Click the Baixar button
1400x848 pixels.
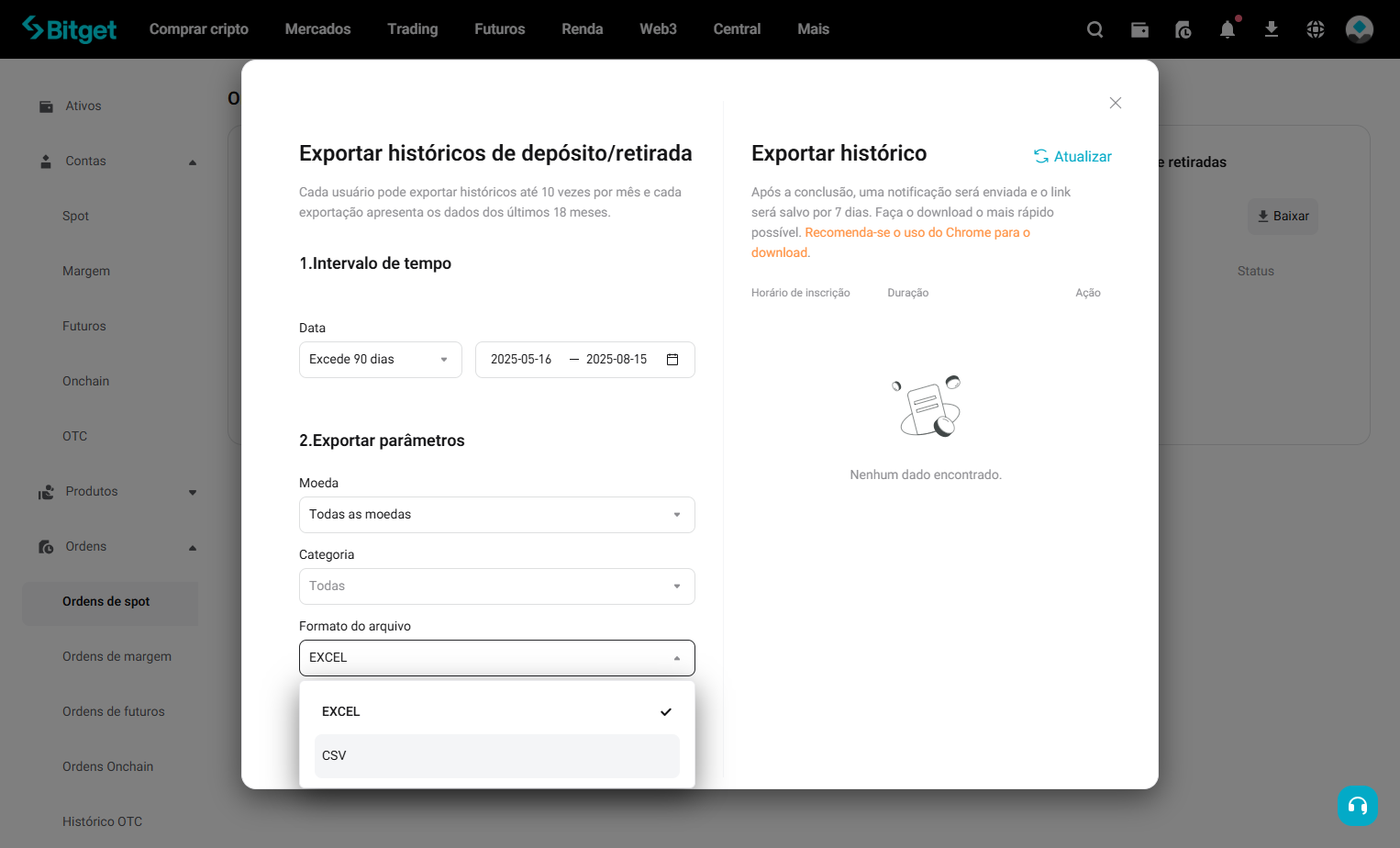pos(1283,217)
